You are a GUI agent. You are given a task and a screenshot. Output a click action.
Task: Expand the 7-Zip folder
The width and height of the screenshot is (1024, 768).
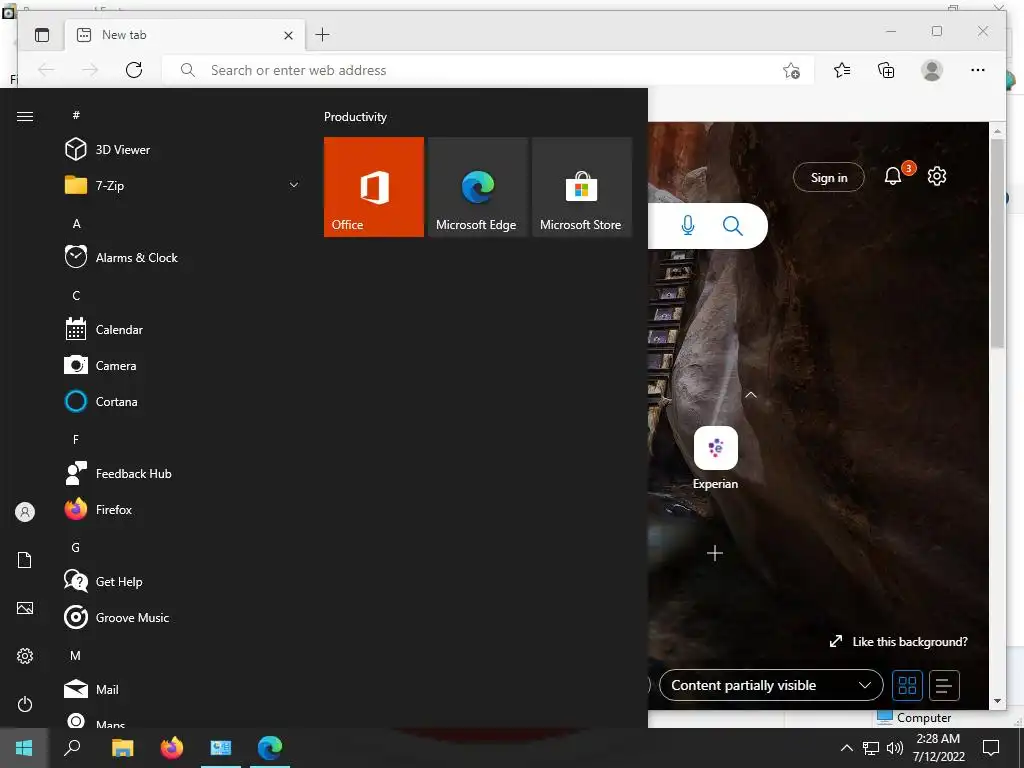pyautogui.click(x=183, y=185)
